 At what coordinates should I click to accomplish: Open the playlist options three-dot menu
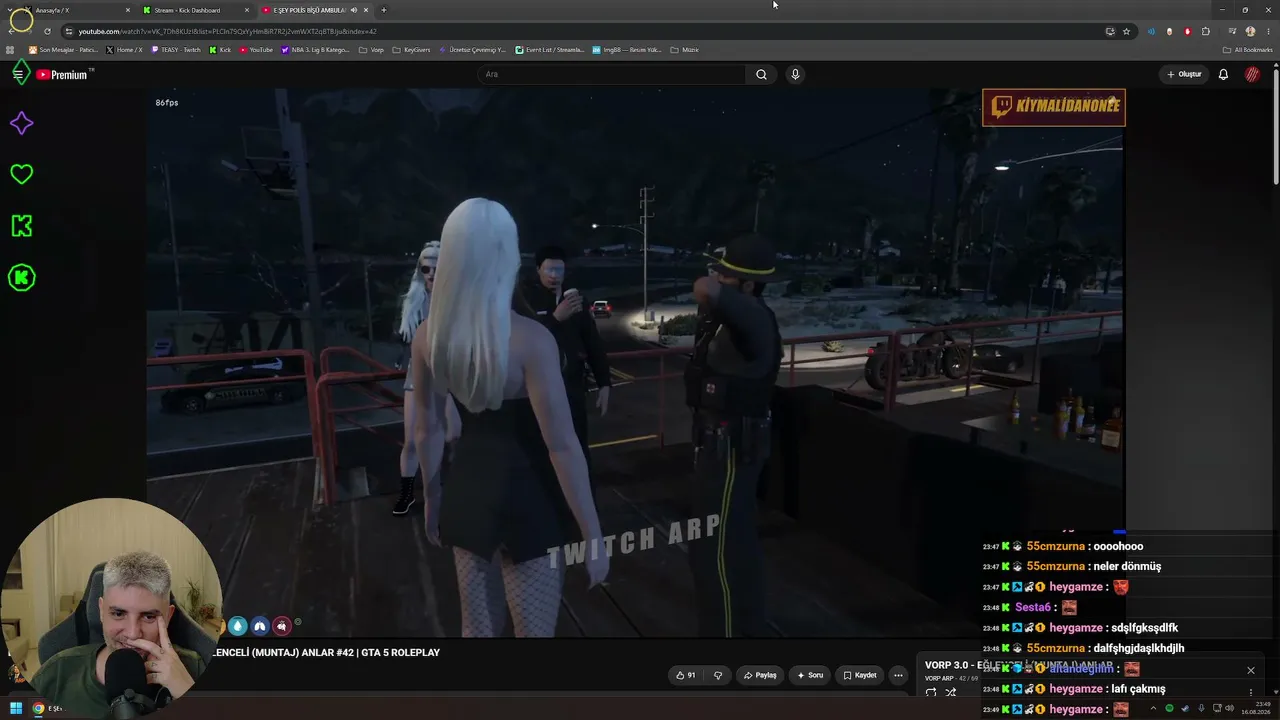coord(1250,692)
